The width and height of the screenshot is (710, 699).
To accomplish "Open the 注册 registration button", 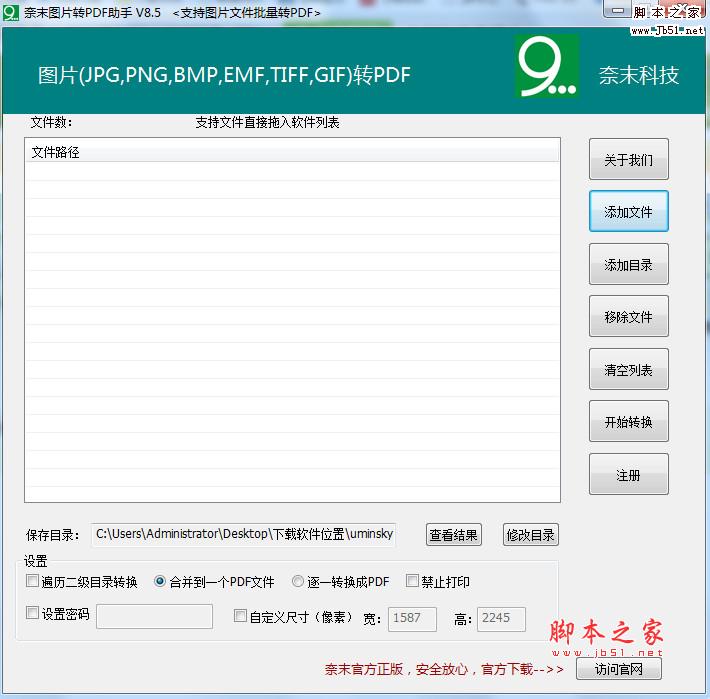I will click(628, 474).
